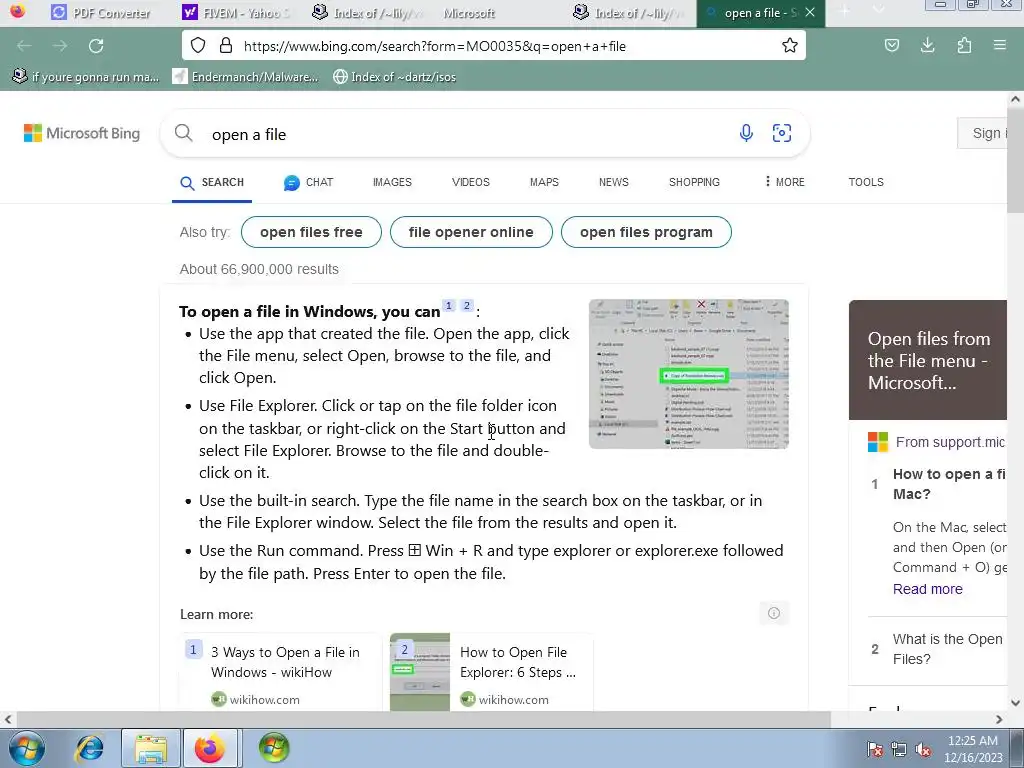Click citation number 1 superscript
Viewport: 1024px width, 768px height.
pyautogui.click(x=449, y=306)
